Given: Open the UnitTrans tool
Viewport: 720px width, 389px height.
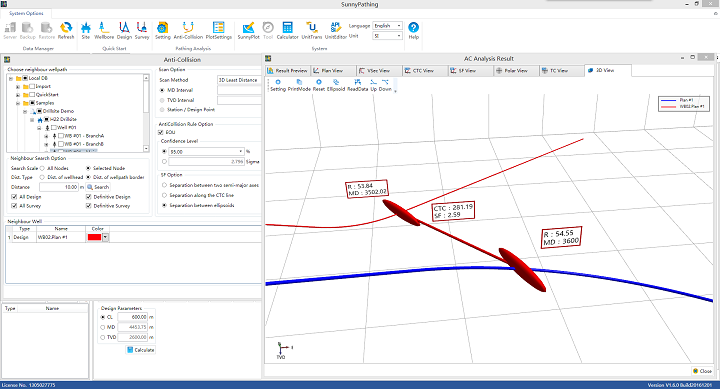Looking at the screenshot, I should (x=312, y=31).
